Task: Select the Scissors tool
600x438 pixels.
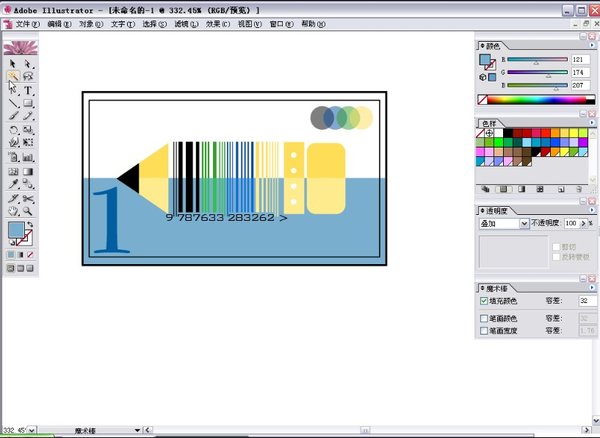Action: [x=28, y=198]
